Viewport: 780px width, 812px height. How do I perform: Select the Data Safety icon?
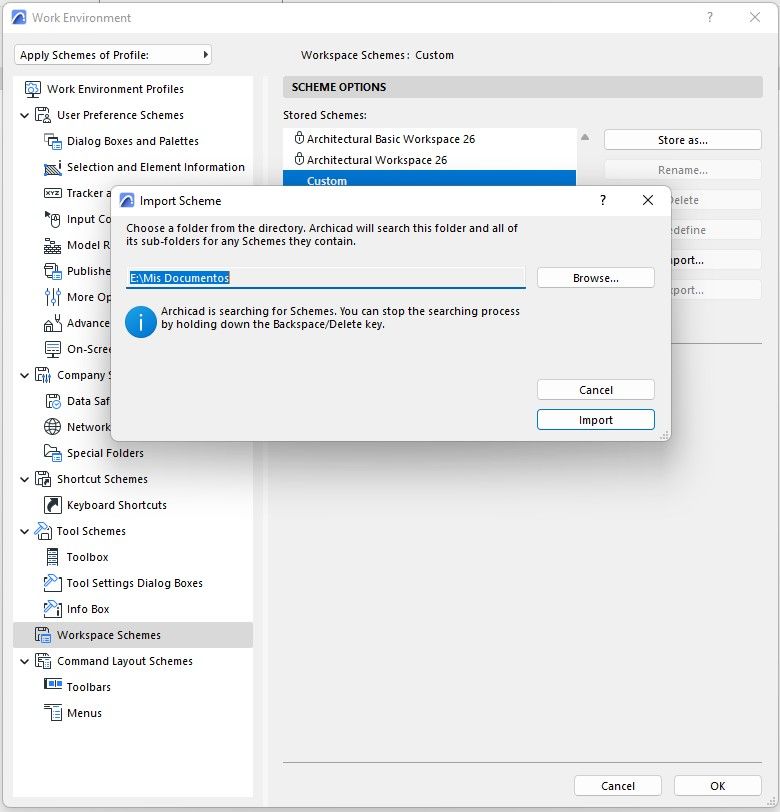tap(53, 401)
